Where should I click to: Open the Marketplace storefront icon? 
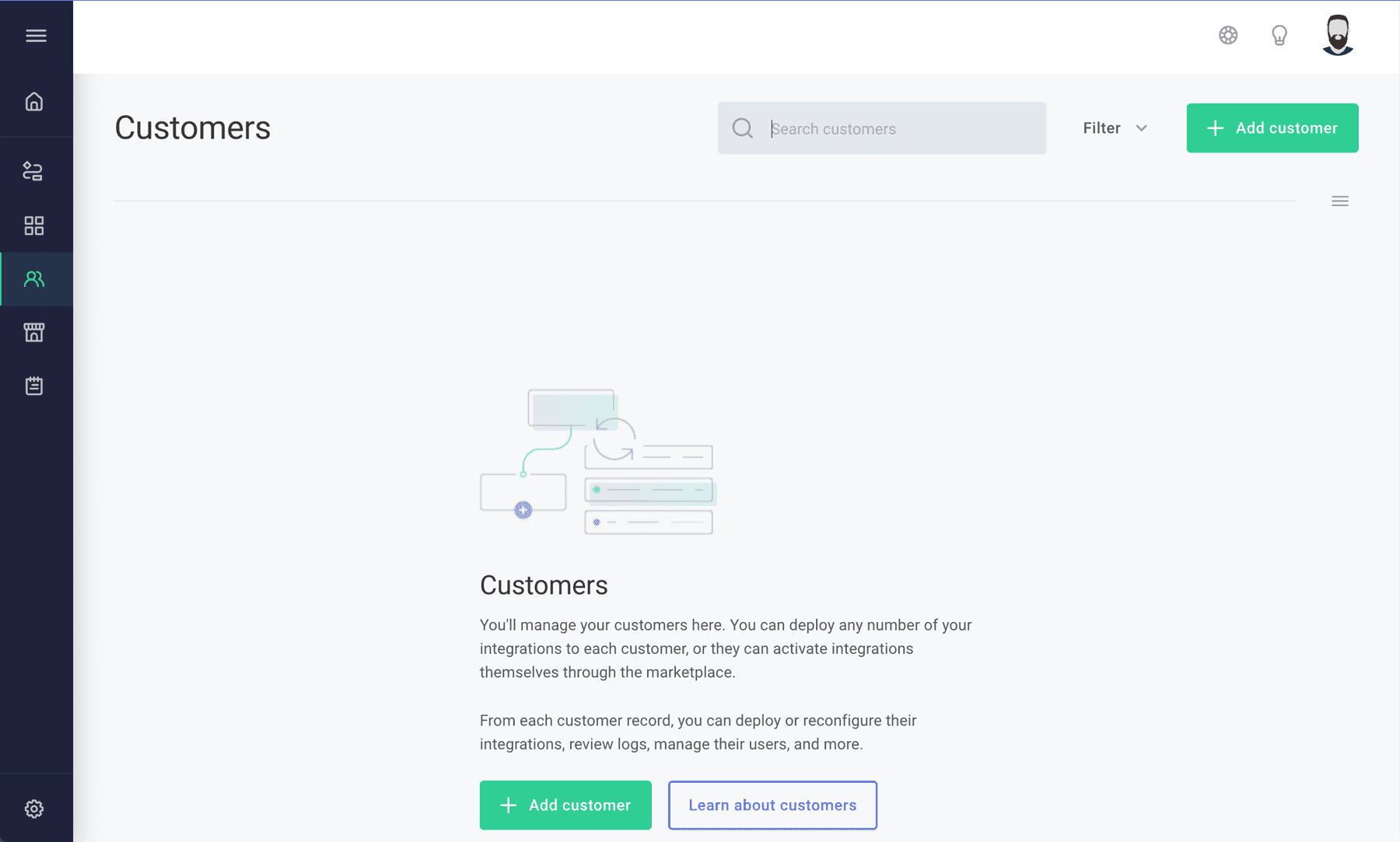[x=35, y=332]
